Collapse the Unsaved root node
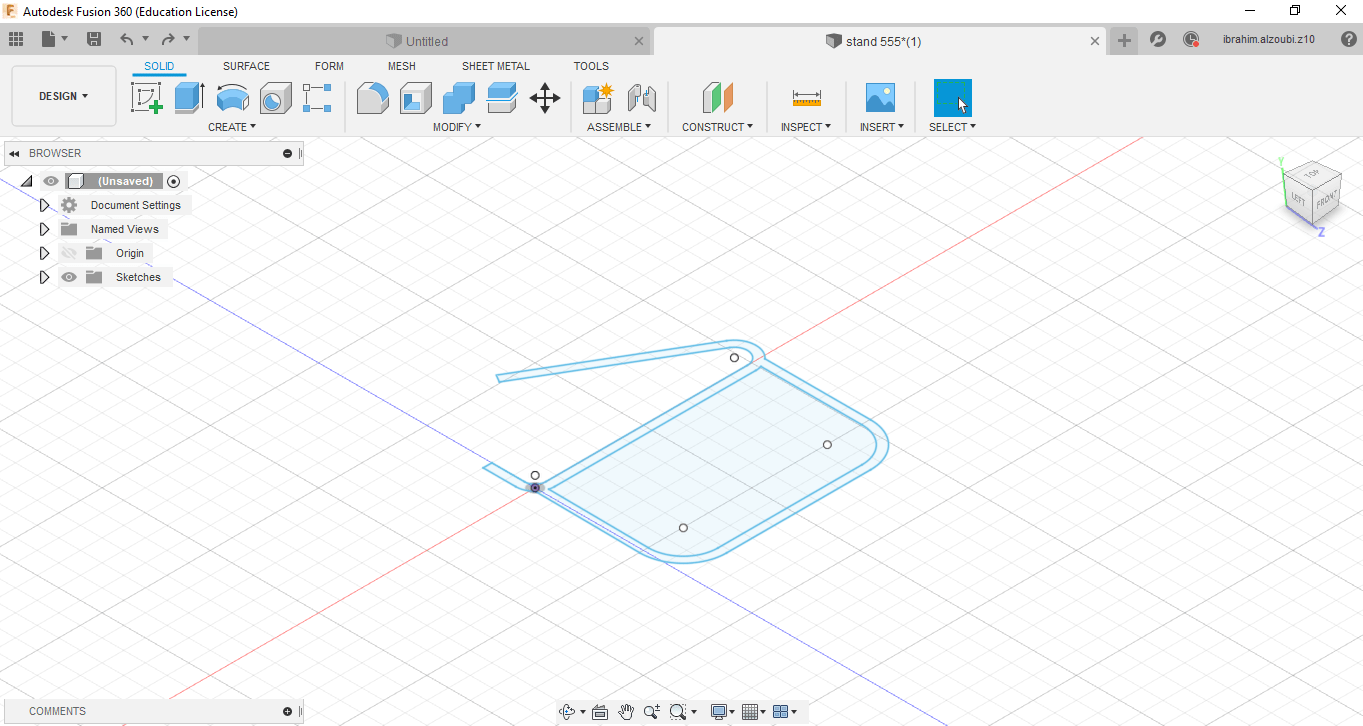This screenshot has width=1363, height=726. tap(26, 181)
